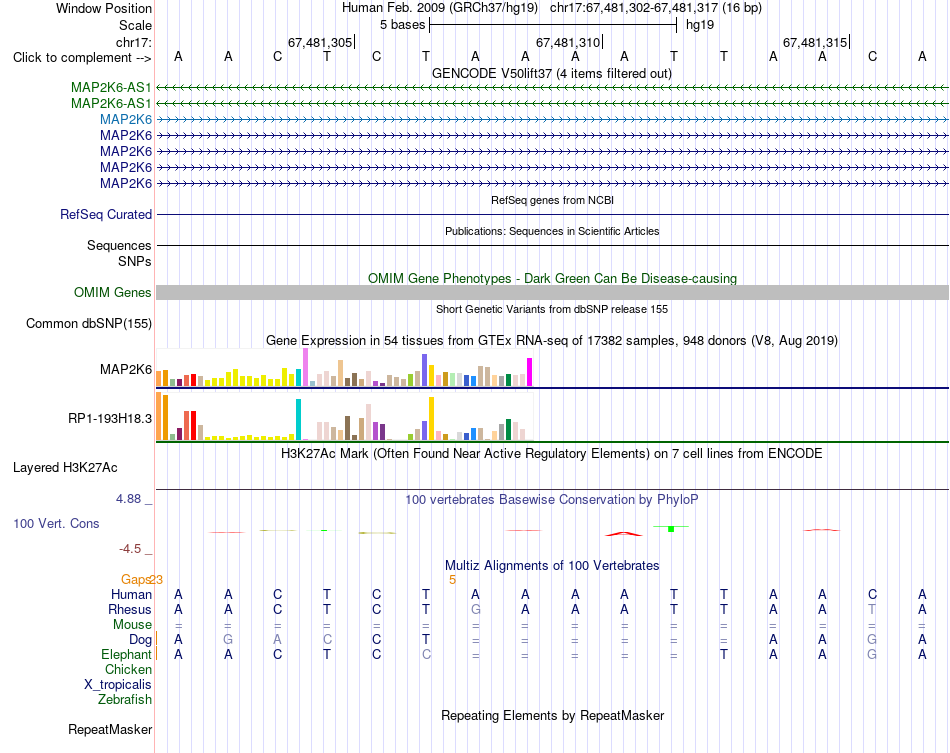
Task: Open the OMIM Genes track label
Action: (x=113, y=293)
